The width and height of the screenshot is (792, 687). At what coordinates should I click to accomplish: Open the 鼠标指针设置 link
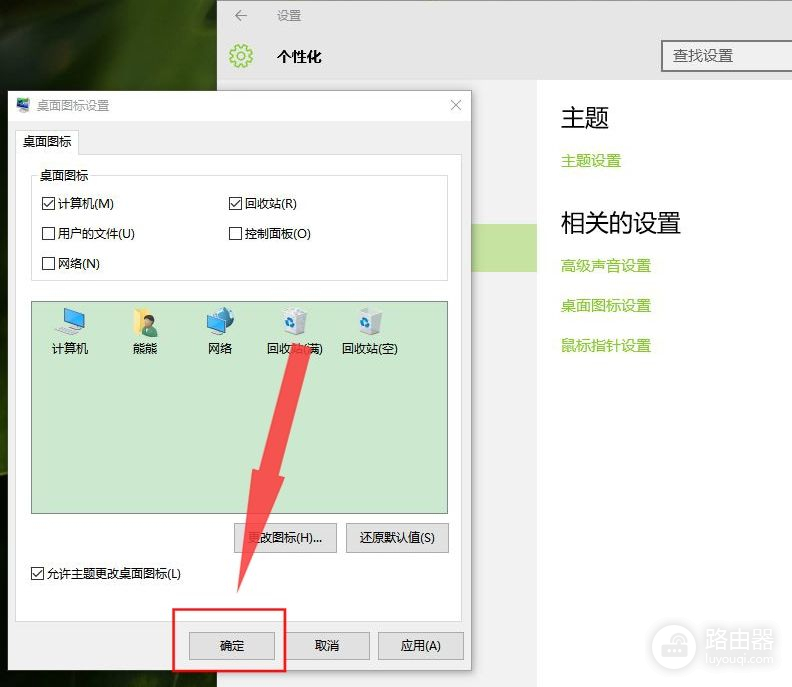coord(606,346)
